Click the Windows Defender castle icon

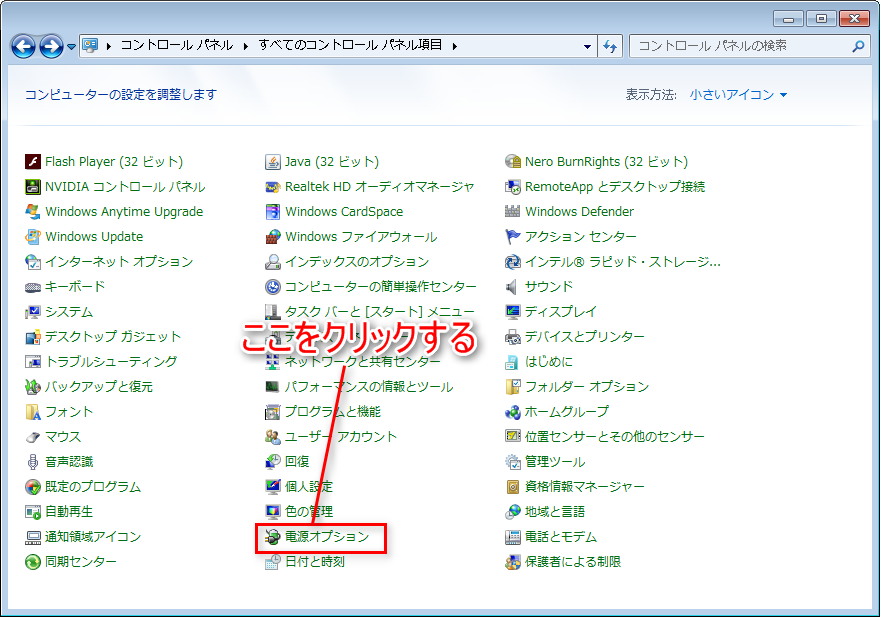coord(513,212)
